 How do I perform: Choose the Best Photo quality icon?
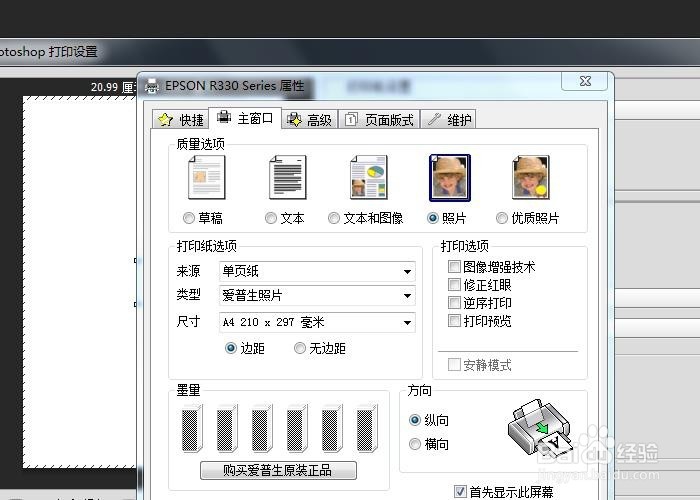(531, 177)
